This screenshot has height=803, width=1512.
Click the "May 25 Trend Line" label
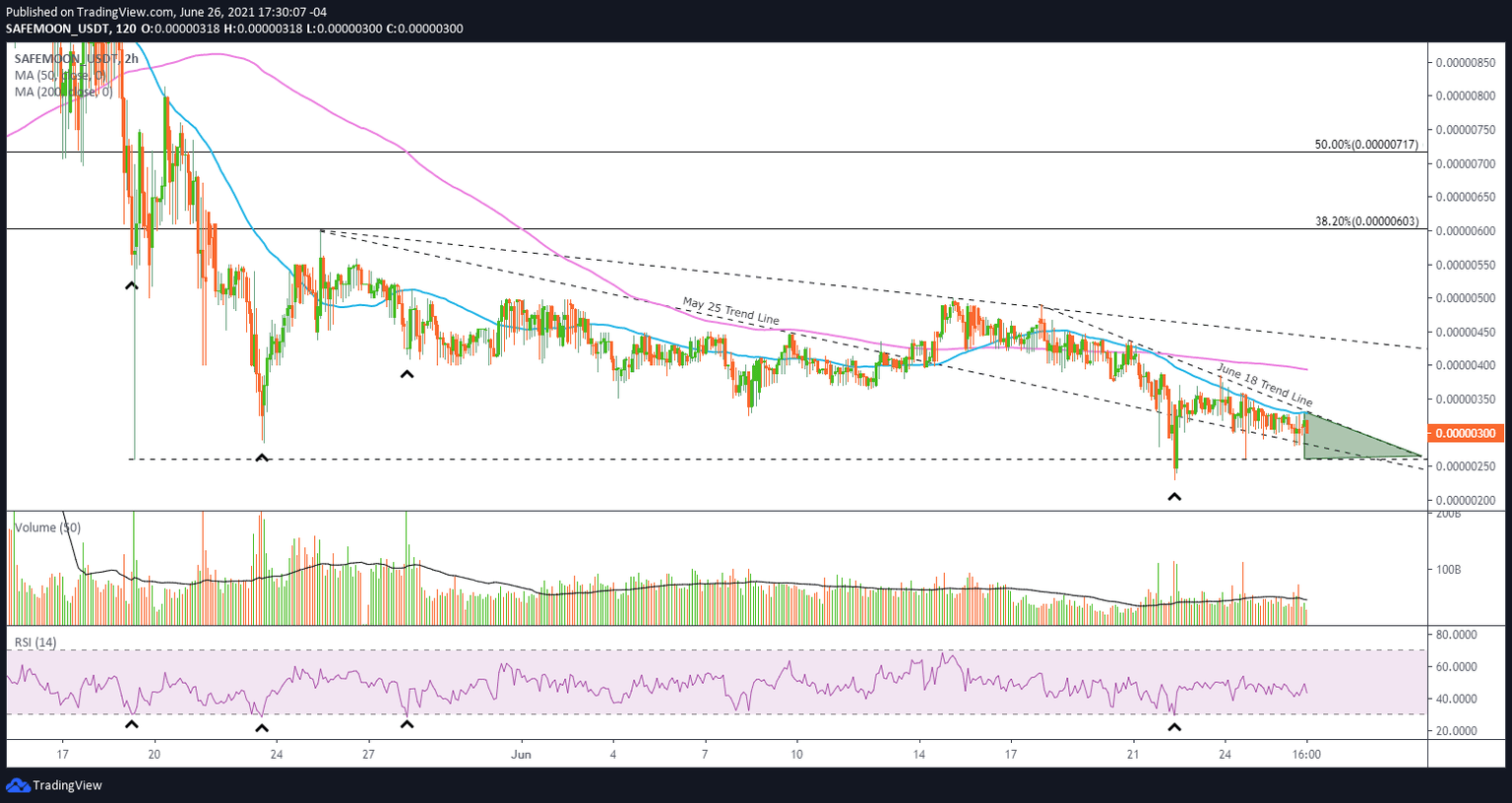pos(731,311)
